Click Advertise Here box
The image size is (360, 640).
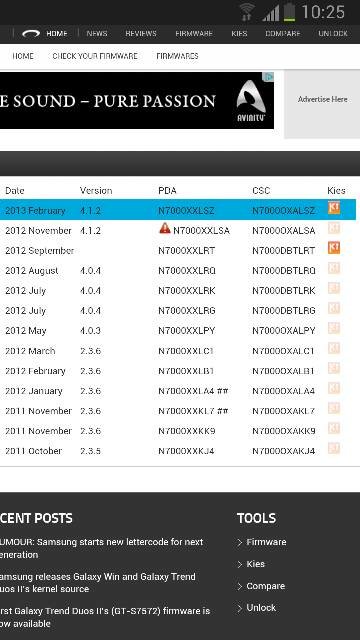click(x=322, y=104)
